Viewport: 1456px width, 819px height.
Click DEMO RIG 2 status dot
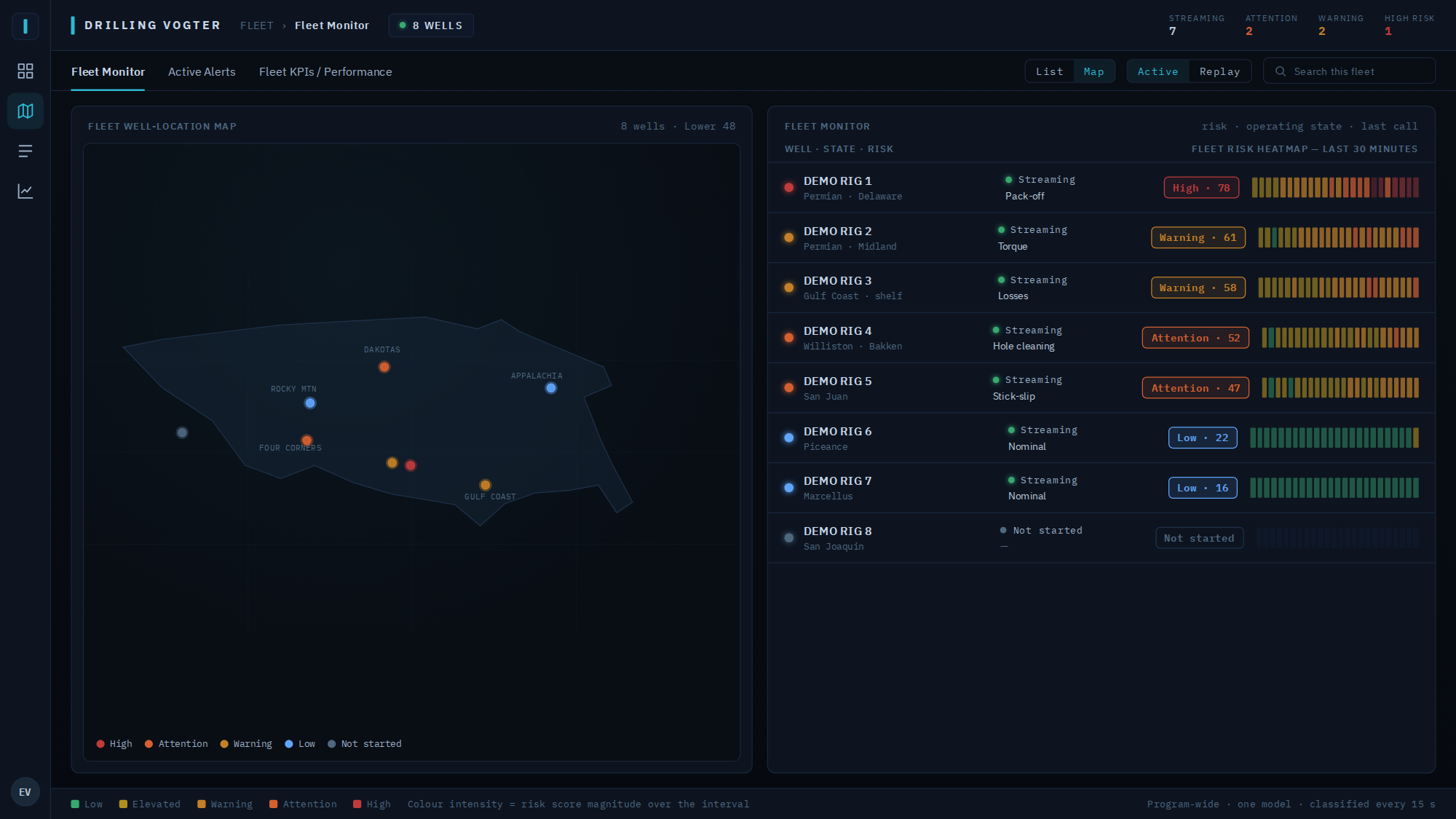[x=788, y=237]
